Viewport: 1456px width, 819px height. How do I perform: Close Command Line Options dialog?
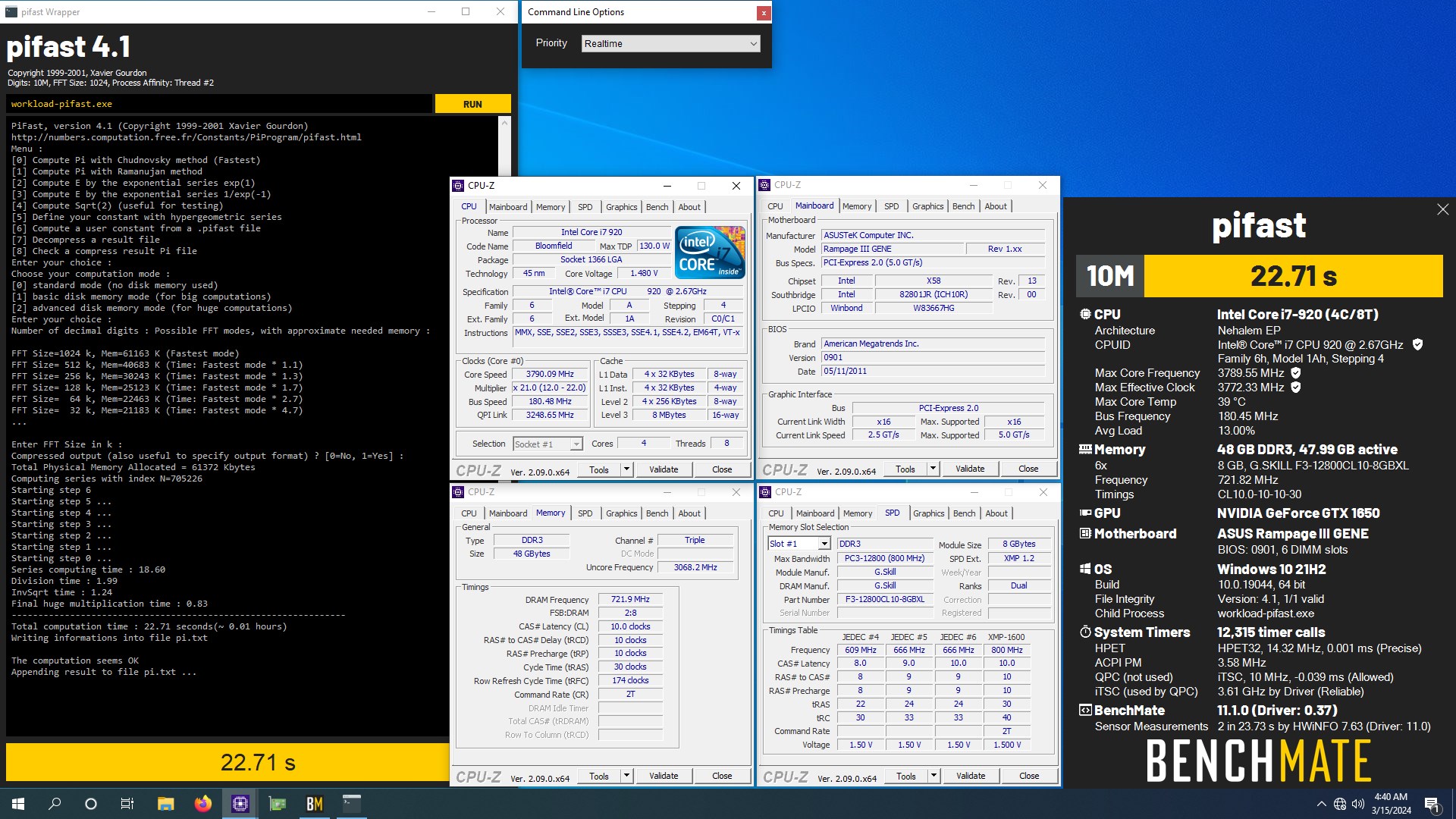point(764,12)
